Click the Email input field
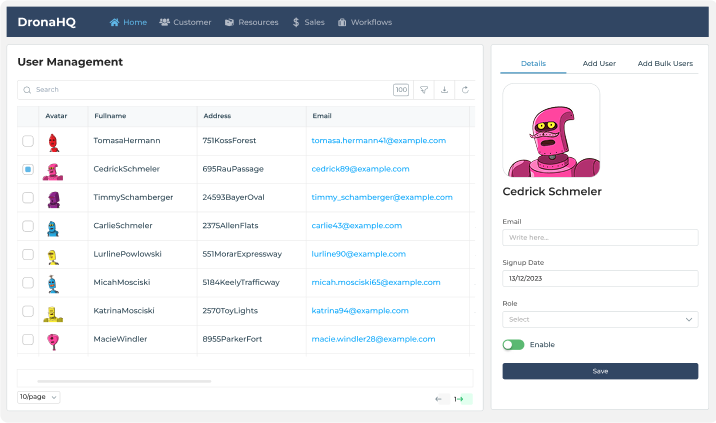 click(600, 238)
